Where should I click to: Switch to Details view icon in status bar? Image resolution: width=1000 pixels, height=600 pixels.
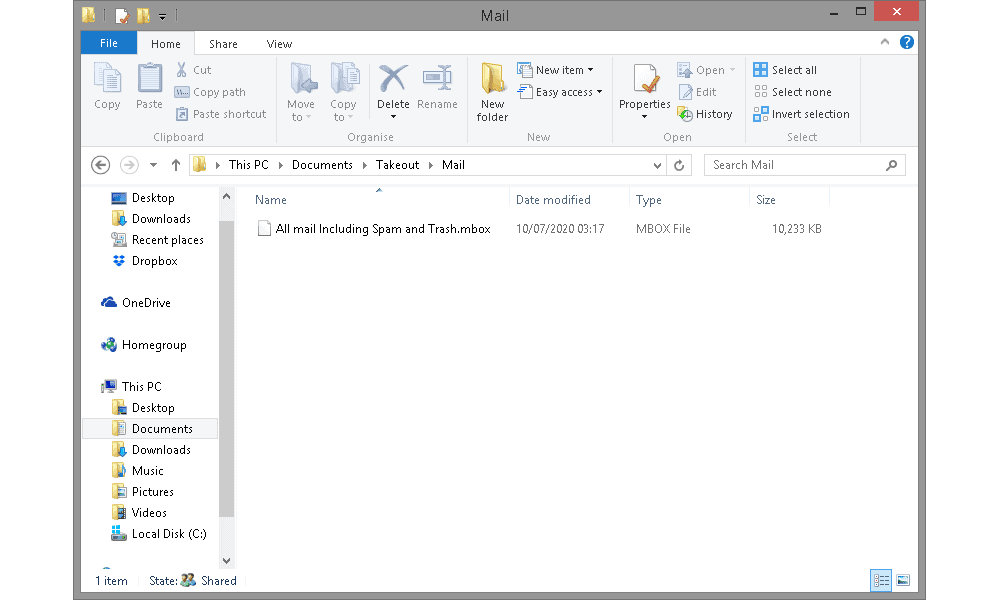[881, 580]
